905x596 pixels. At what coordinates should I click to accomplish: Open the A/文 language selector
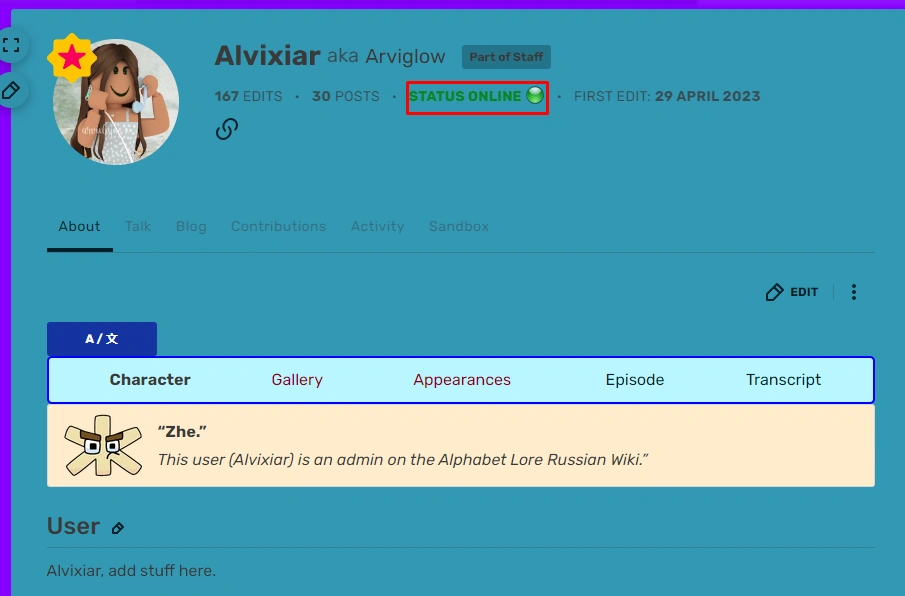click(x=102, y=339)
